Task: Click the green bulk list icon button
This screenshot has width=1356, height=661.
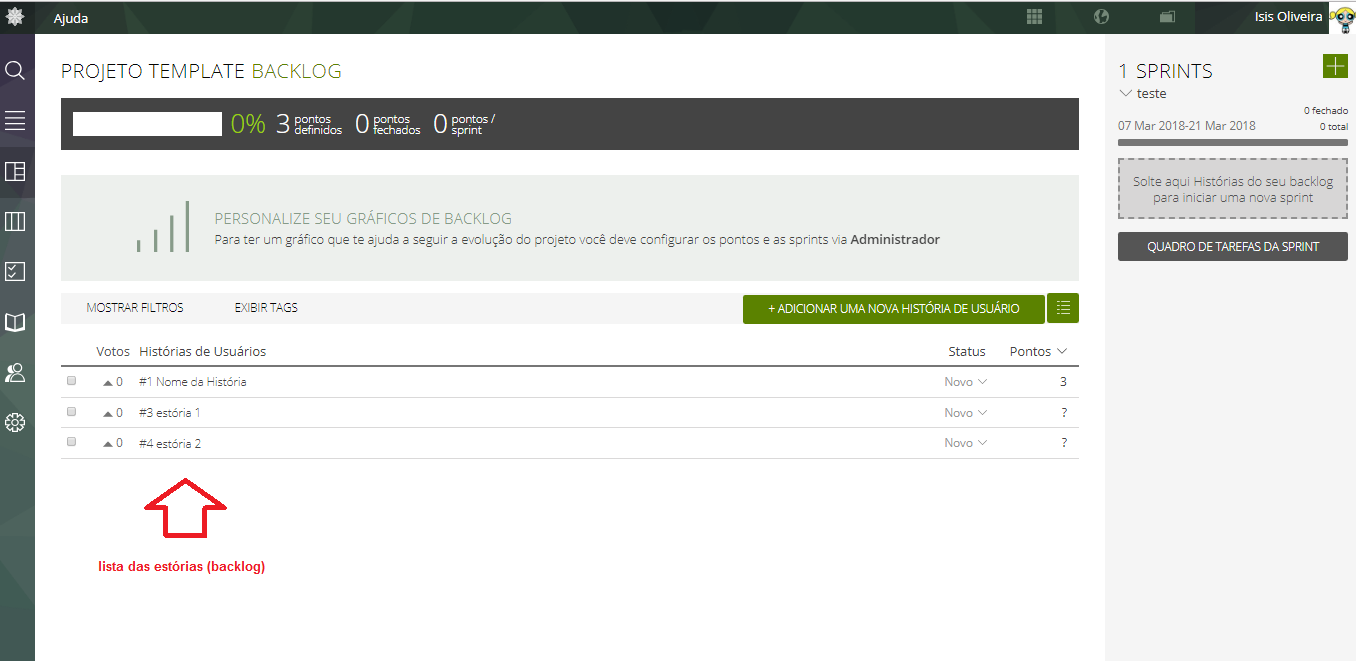Action: pos(1062,308)
